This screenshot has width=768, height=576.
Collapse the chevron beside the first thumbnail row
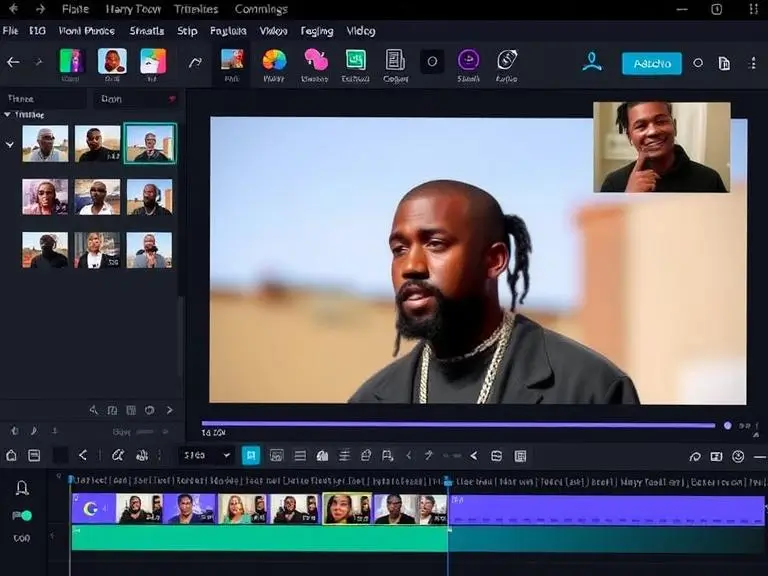coord(9,145)
